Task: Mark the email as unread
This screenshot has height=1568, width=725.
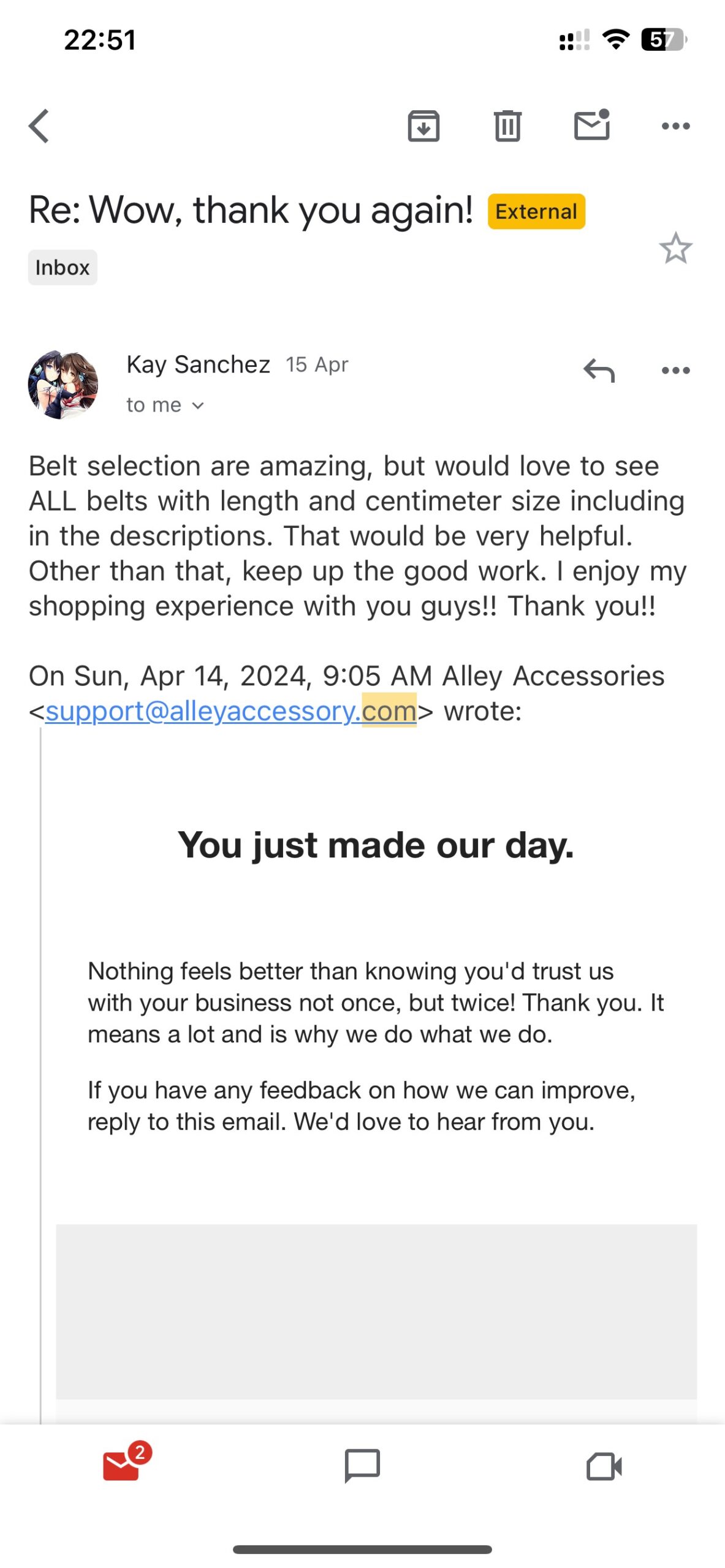Action: [x=592, y=126]
